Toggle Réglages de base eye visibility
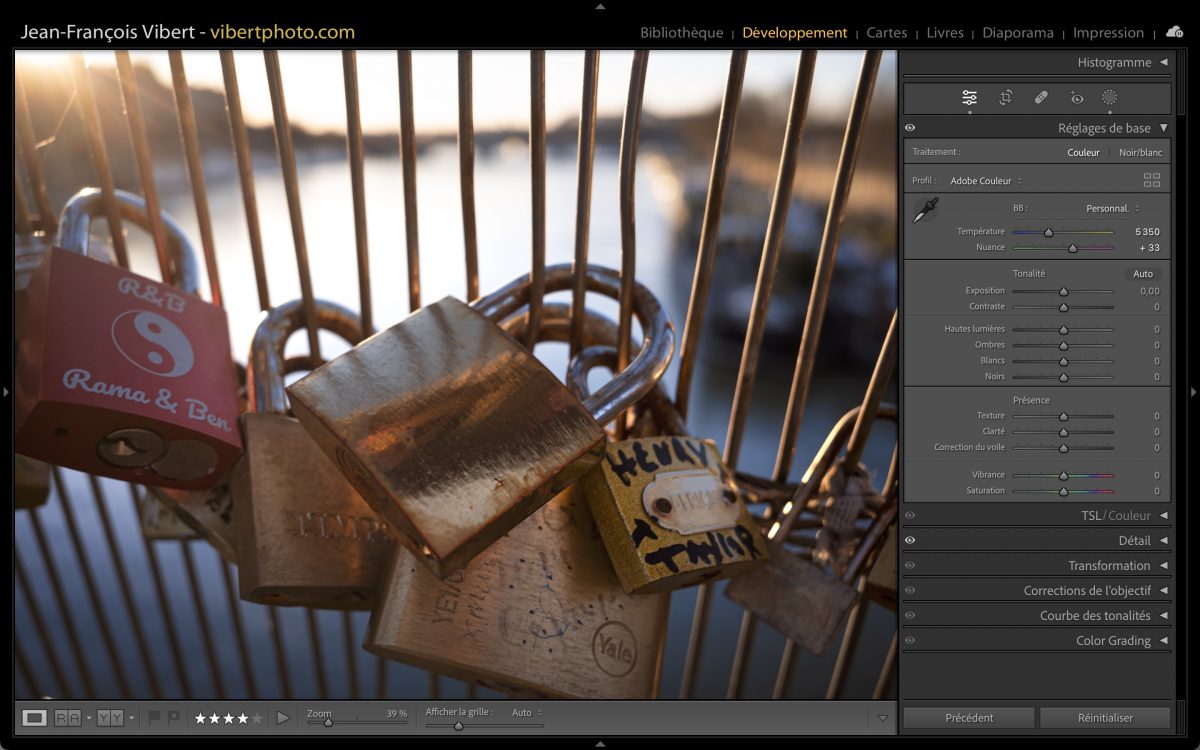The height and width of the screenshot is (750, 1200). [910, 128]
